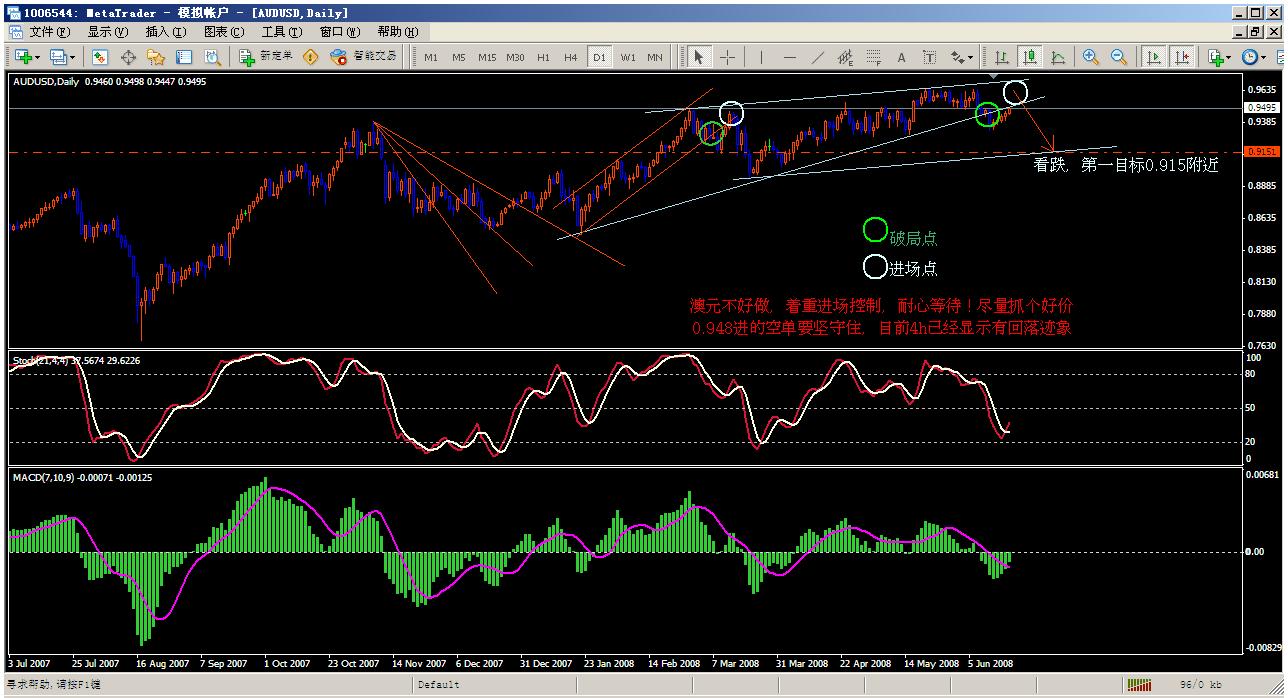1288x698 pixels.
Task: Select the Trendline drawing tool
Action: coord(817,57)
